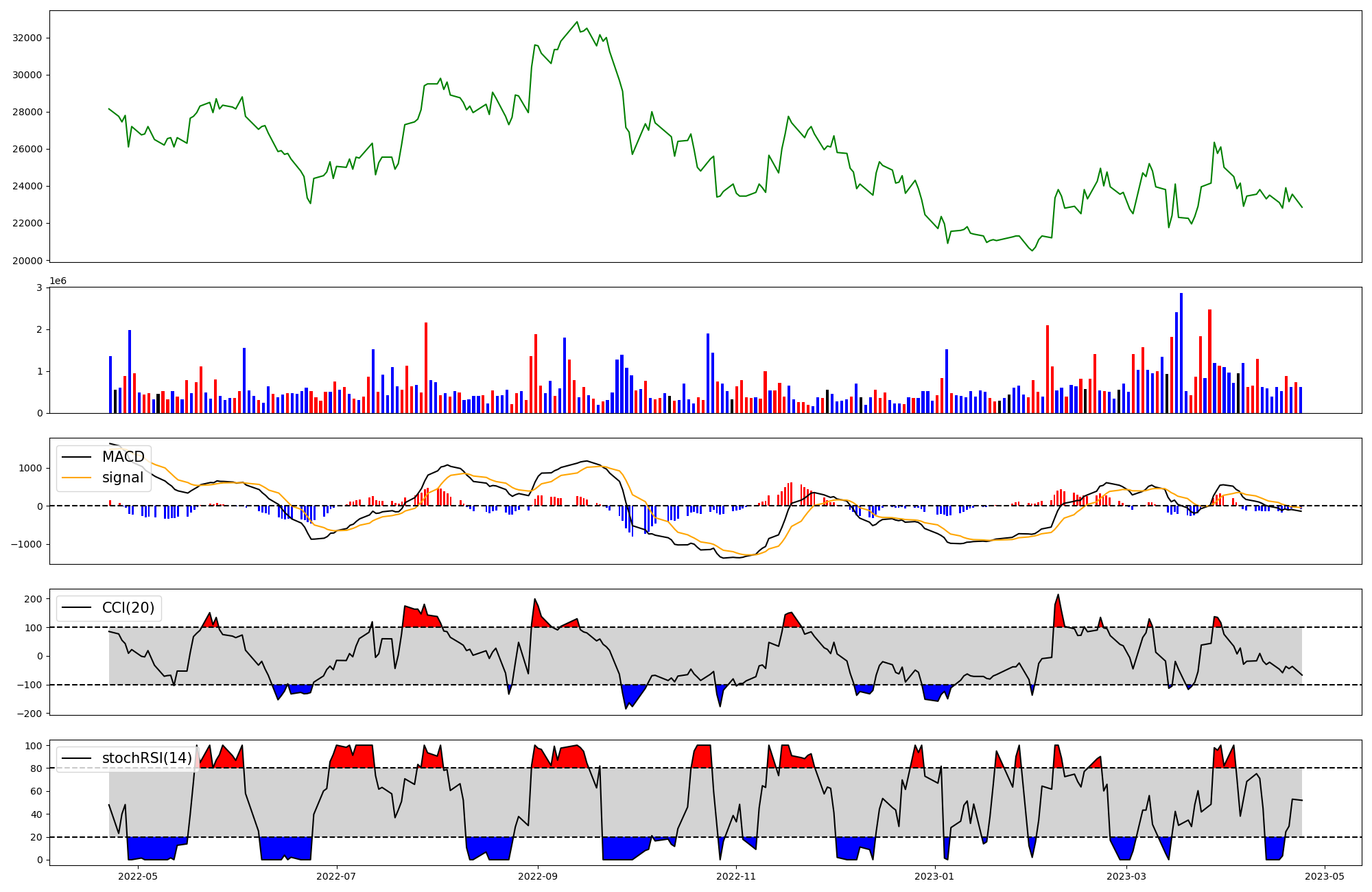Click the 1e6 volume scale label
This screenshot has height=892, width=1372.
pyautogui.click(x=58, y=281)
